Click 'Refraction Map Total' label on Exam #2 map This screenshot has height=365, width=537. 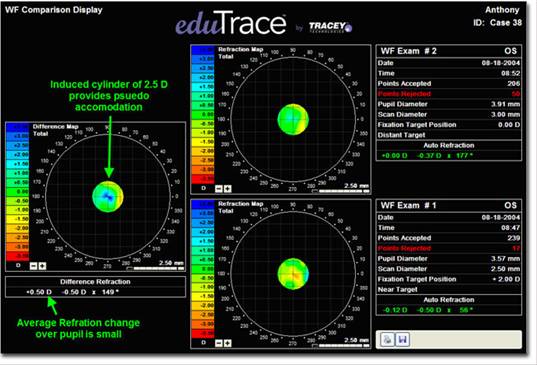[x=240, y=53]
